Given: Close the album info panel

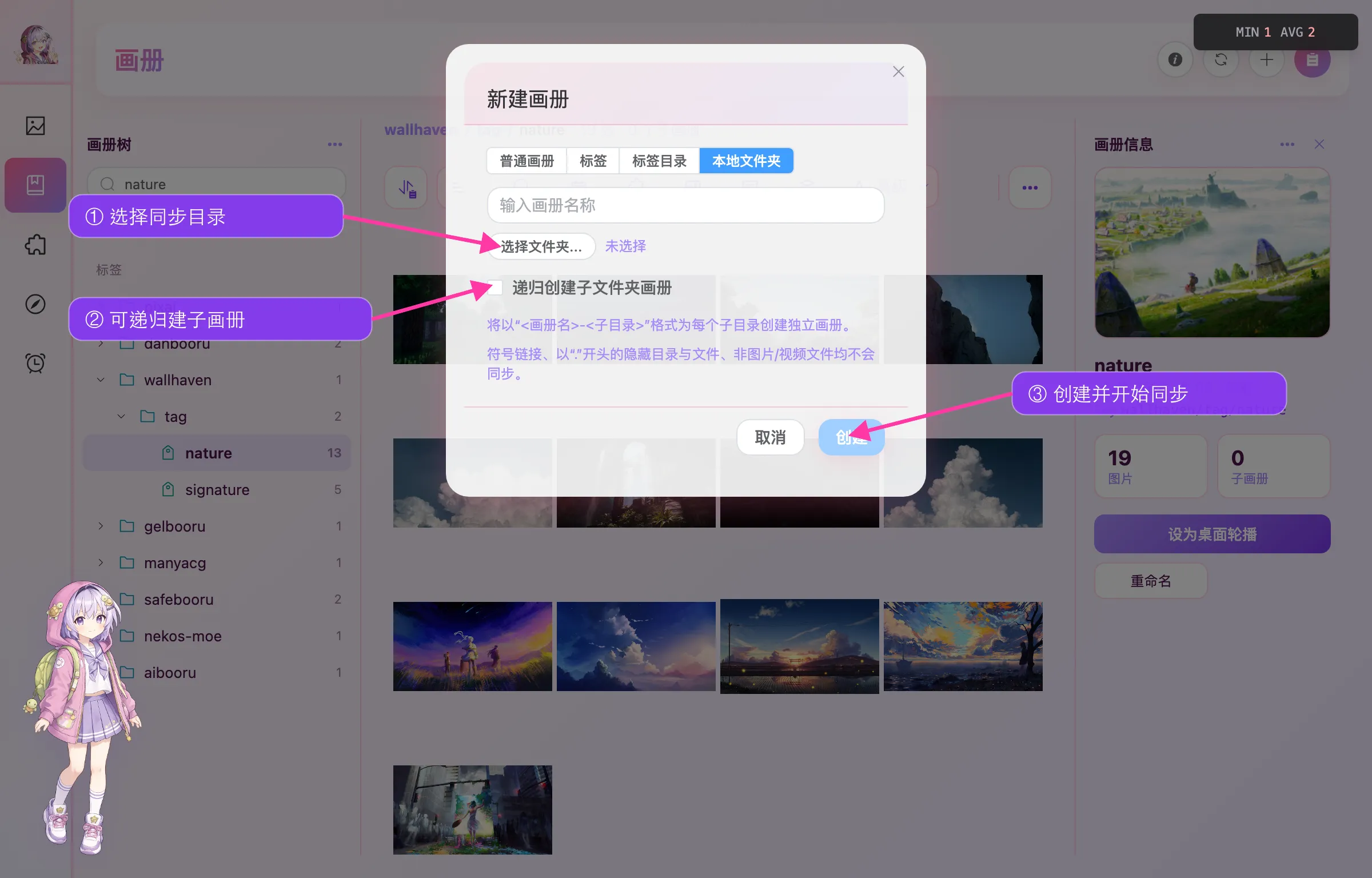Looking at the screenshot, I should pyautogui.click(x=1319, y=145).
